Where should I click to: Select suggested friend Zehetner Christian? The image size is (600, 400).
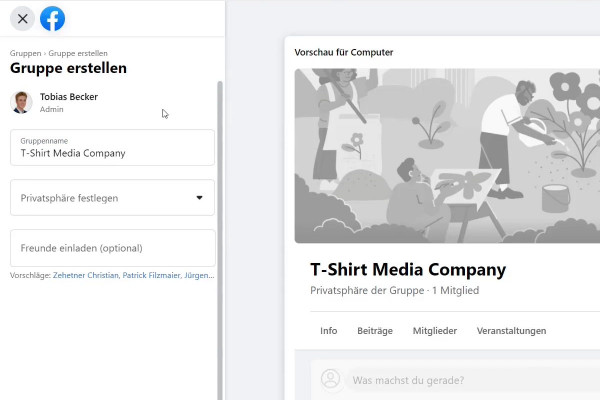pyautogui.click(x=86, y=275)
